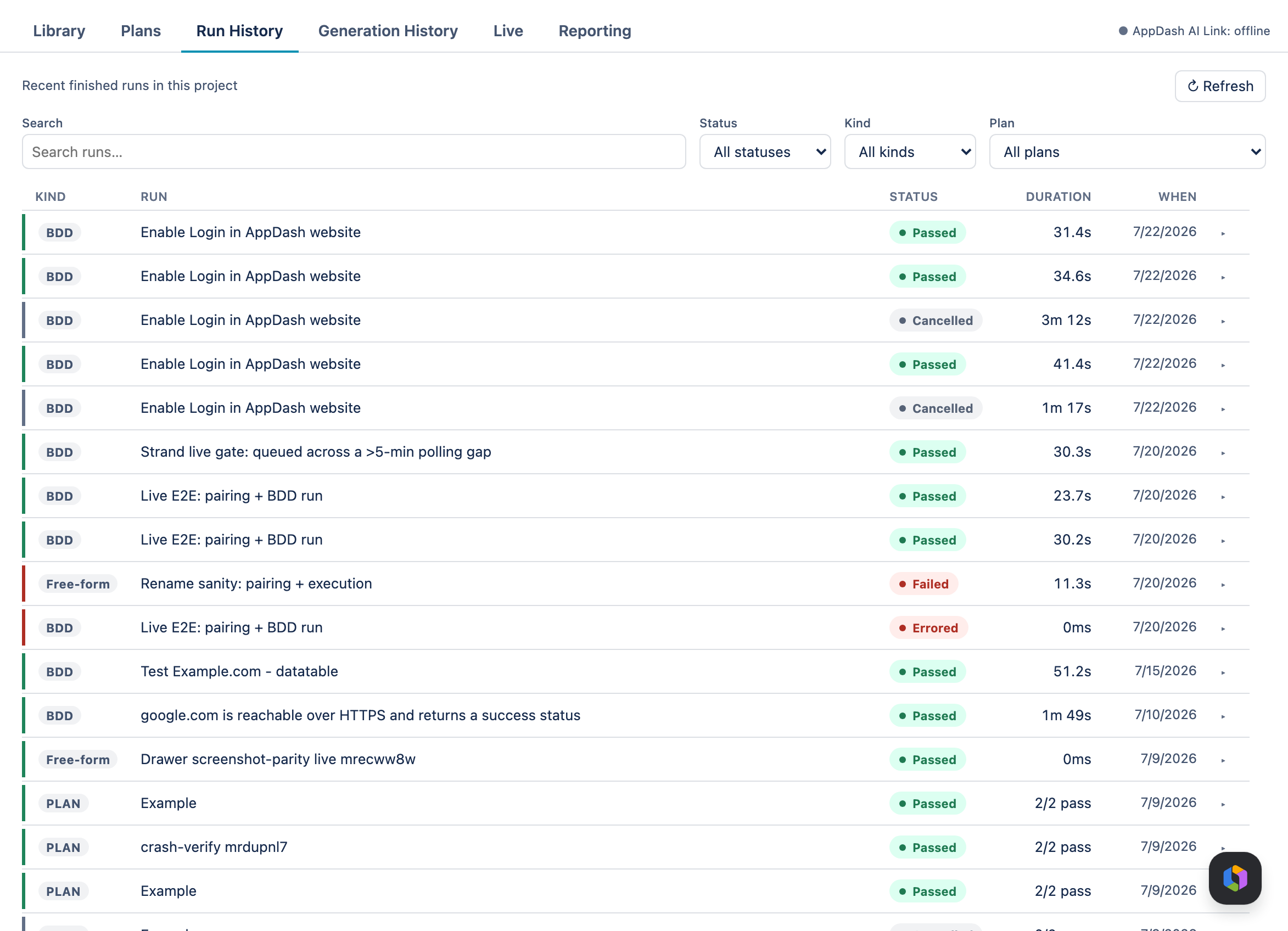Viewport: 1288px width, 931px height.
Task: Expand the Rename sanity failed run row
Action: click(x=1223, y=584)
